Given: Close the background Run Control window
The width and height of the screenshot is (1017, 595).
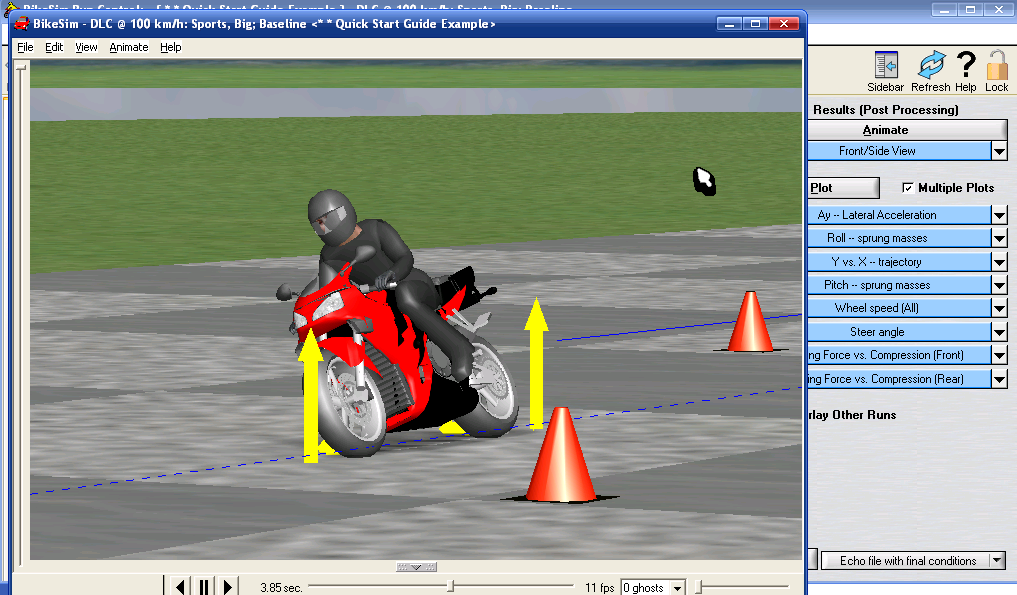Looking at the screenshot, I should point(999,10).
